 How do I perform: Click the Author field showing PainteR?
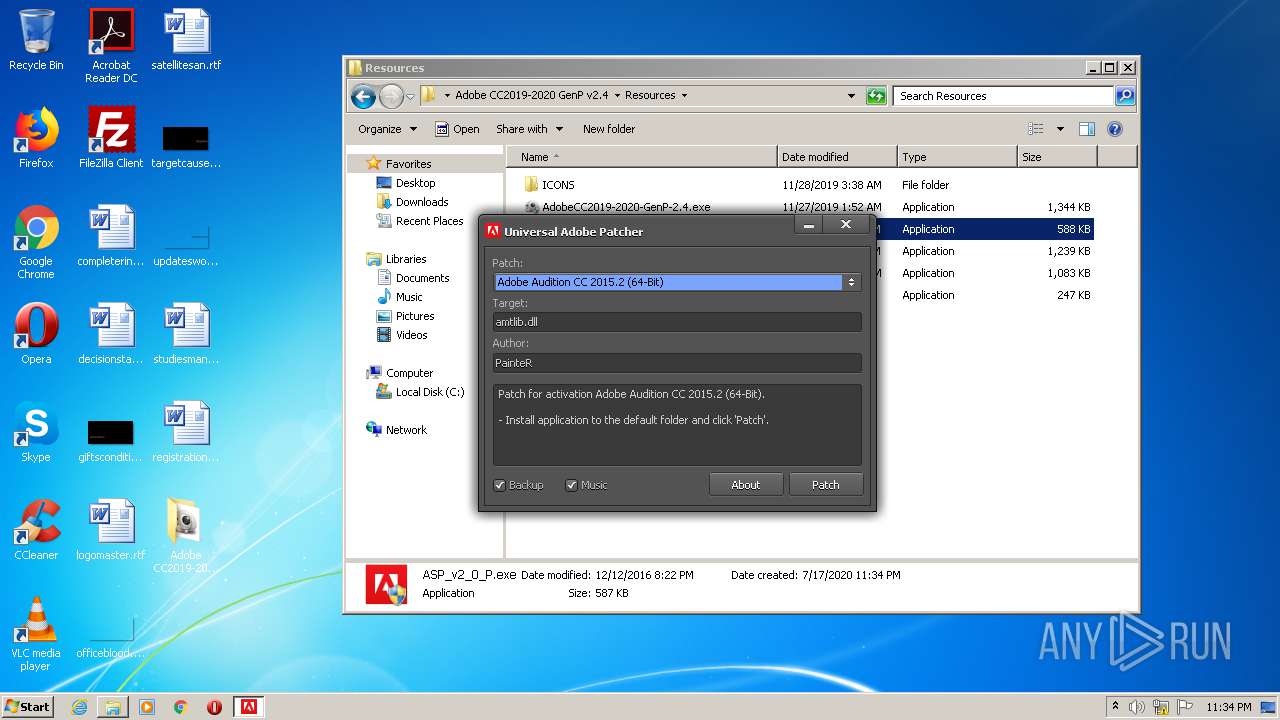[677, 363]
